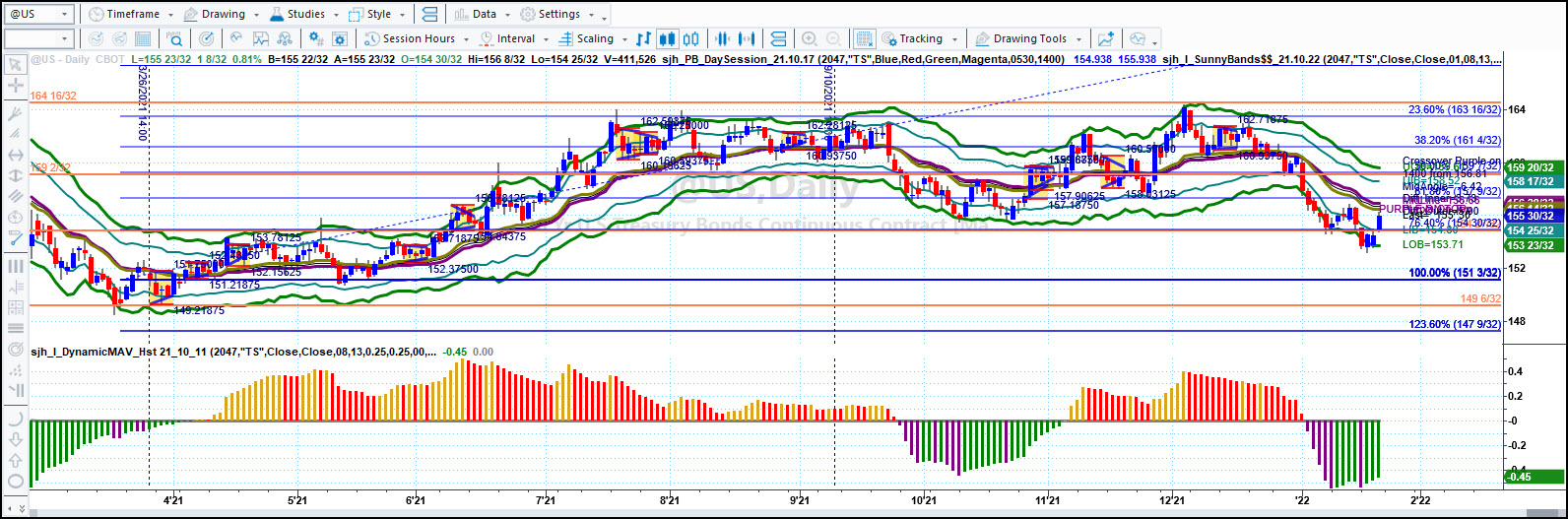Image resolution: width=1568 pixels, height=519 pixels.
Task: Click the wave speech-bubble icon after add chart
Action: [x=1139, y=39]
